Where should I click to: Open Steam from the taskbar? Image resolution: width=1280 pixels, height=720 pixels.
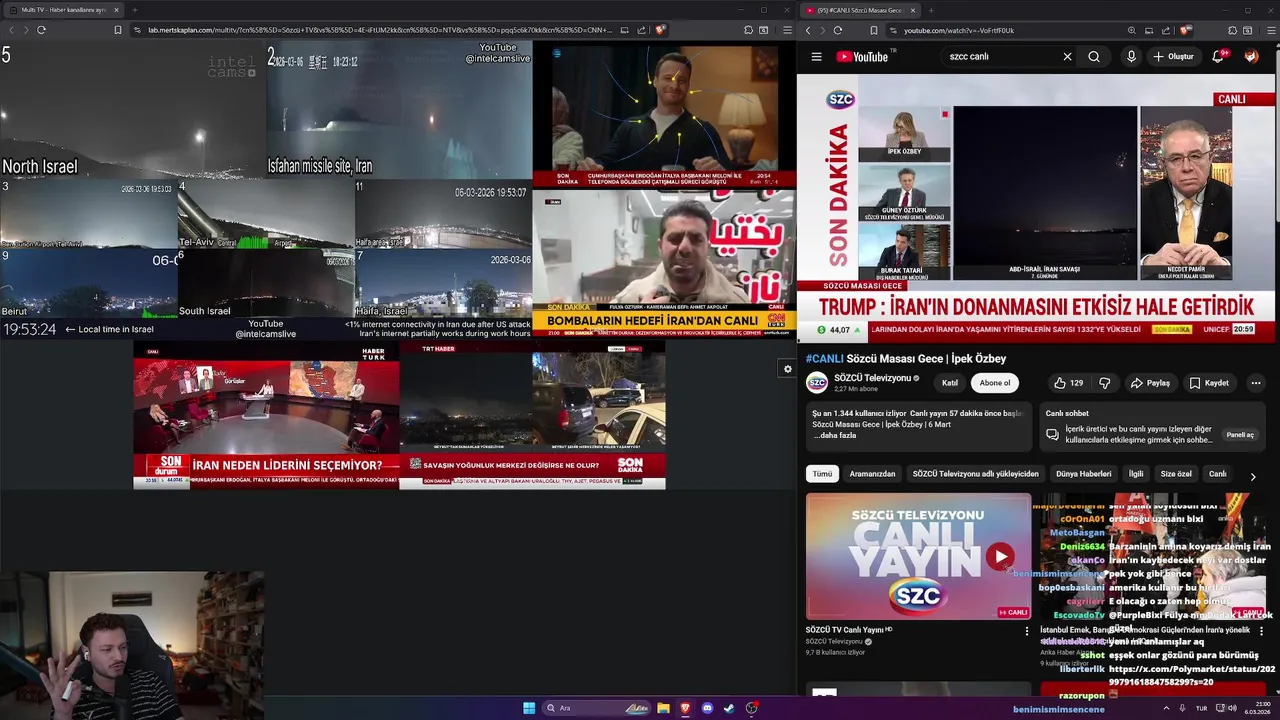point(729,708)
